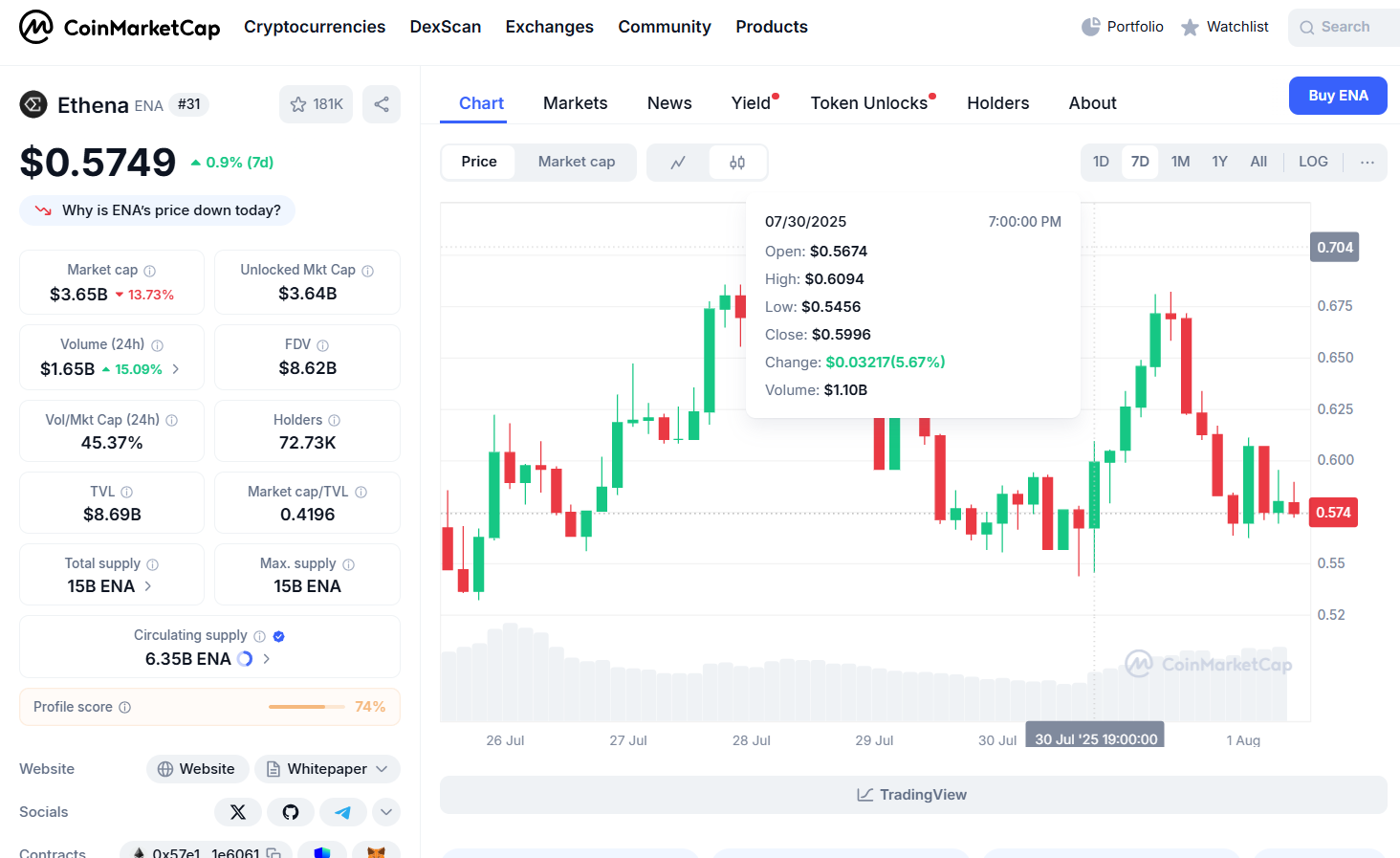Image resolution: width=1400 pixels, height=858 pixels.
Task: Open the GitHub social link
Action: tap(291, 812)
